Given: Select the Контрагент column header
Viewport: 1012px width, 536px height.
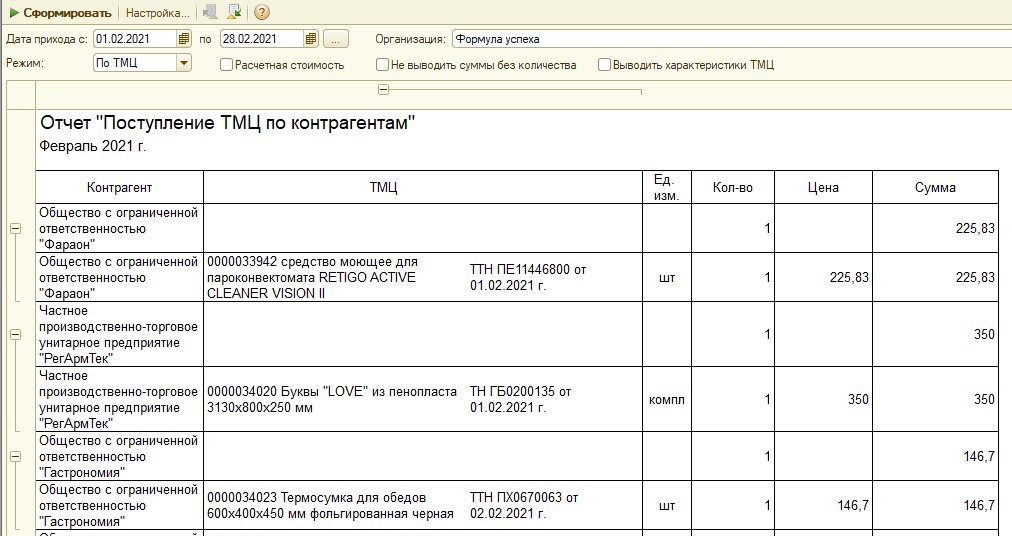Looking at the screenshot, I should pos(119,188).
